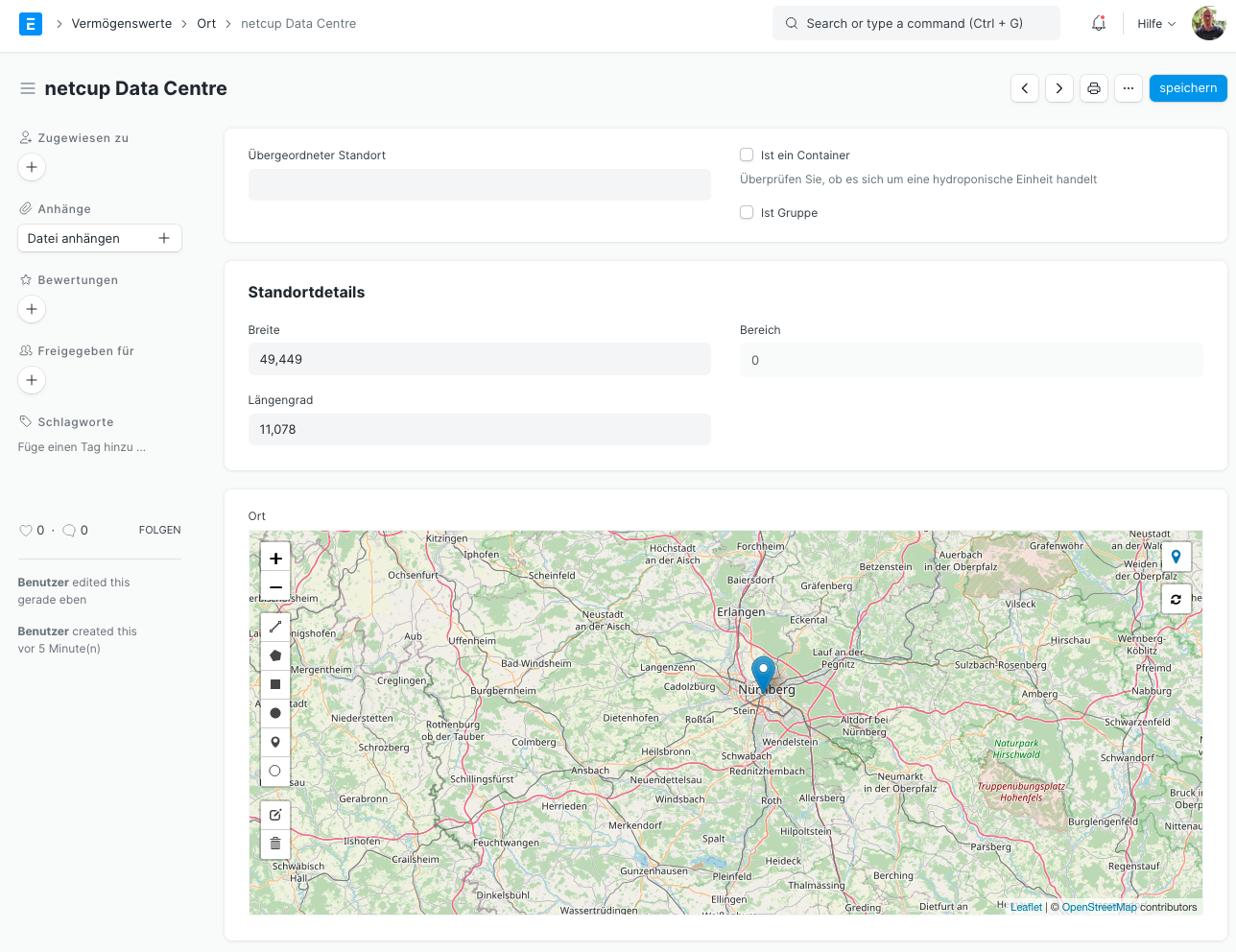The image size is (1236, 952).
Task: Add assignment under Zugewiesen zu
Action: pos(32,167)
